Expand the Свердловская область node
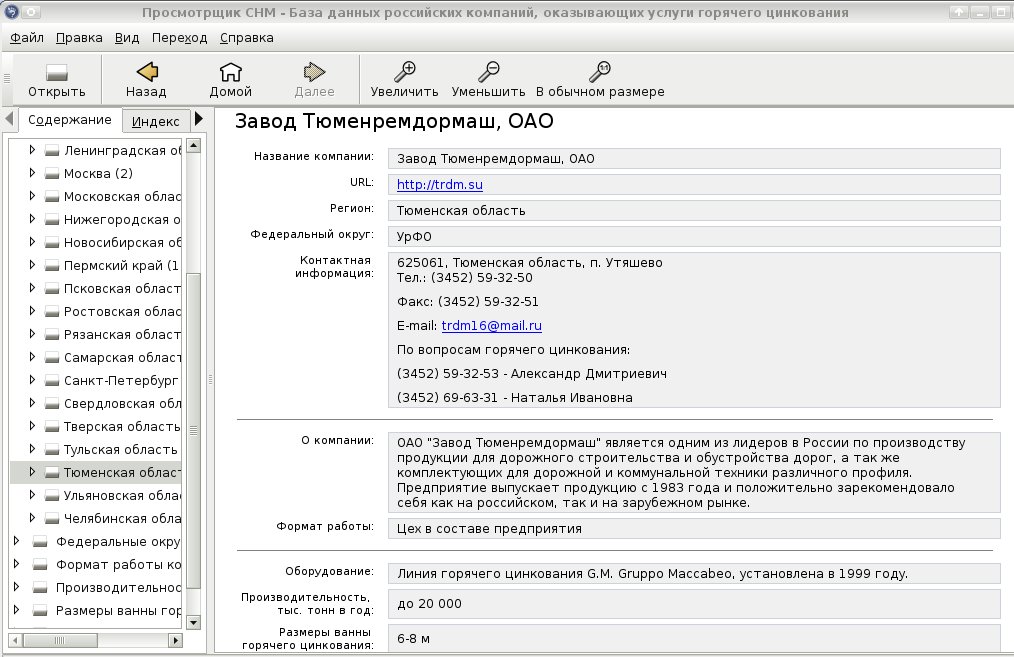The height and width of the screenshot is (657, 1014). (32, 402)
